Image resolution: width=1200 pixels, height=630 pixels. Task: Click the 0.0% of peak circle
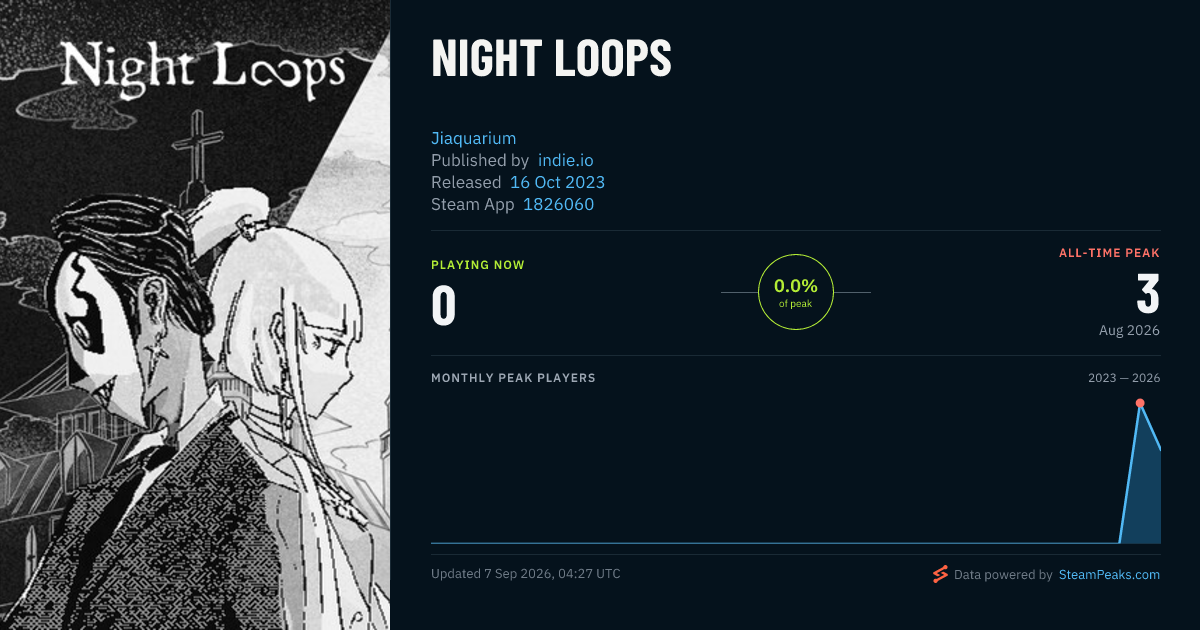(x=796, y=292)
